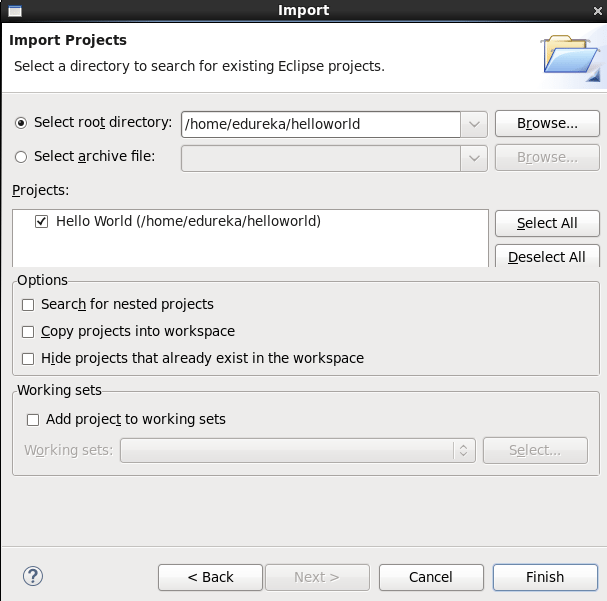Screen dimensions: 607x601
Task: Enable Copy projects into workspace
Action: 28,332
